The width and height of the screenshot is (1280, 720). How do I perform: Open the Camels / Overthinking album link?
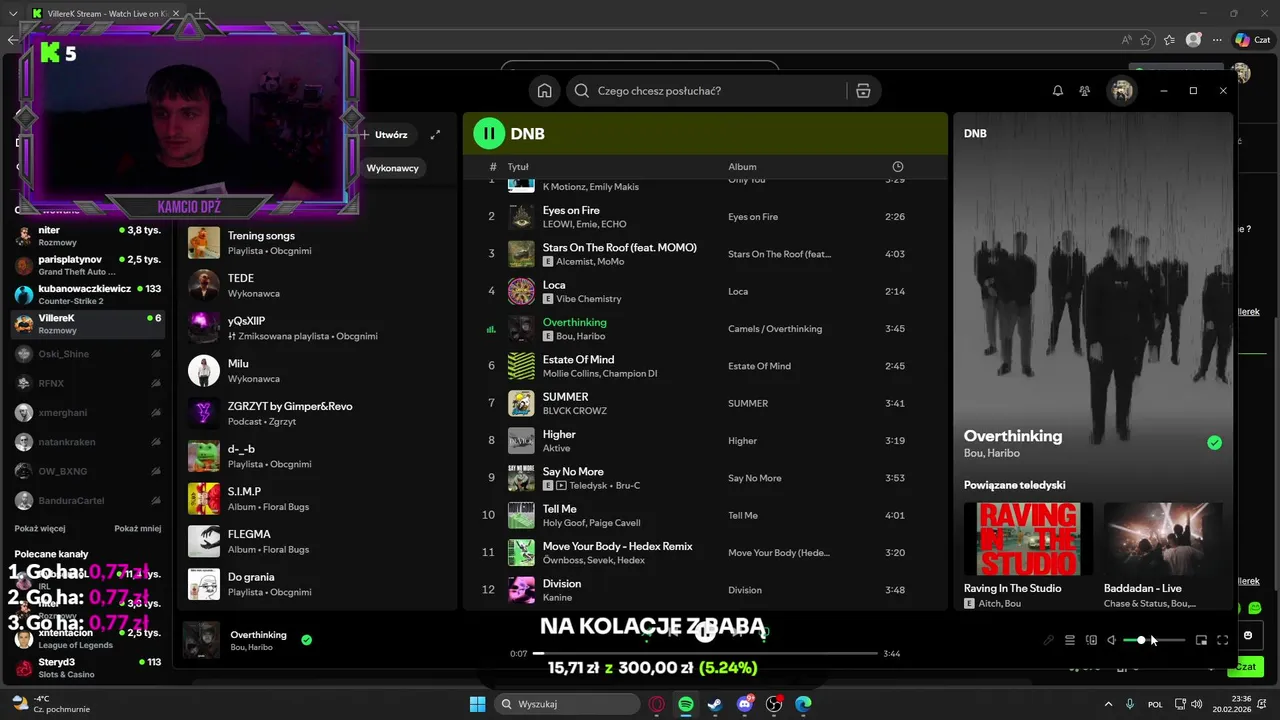[775, 329]
